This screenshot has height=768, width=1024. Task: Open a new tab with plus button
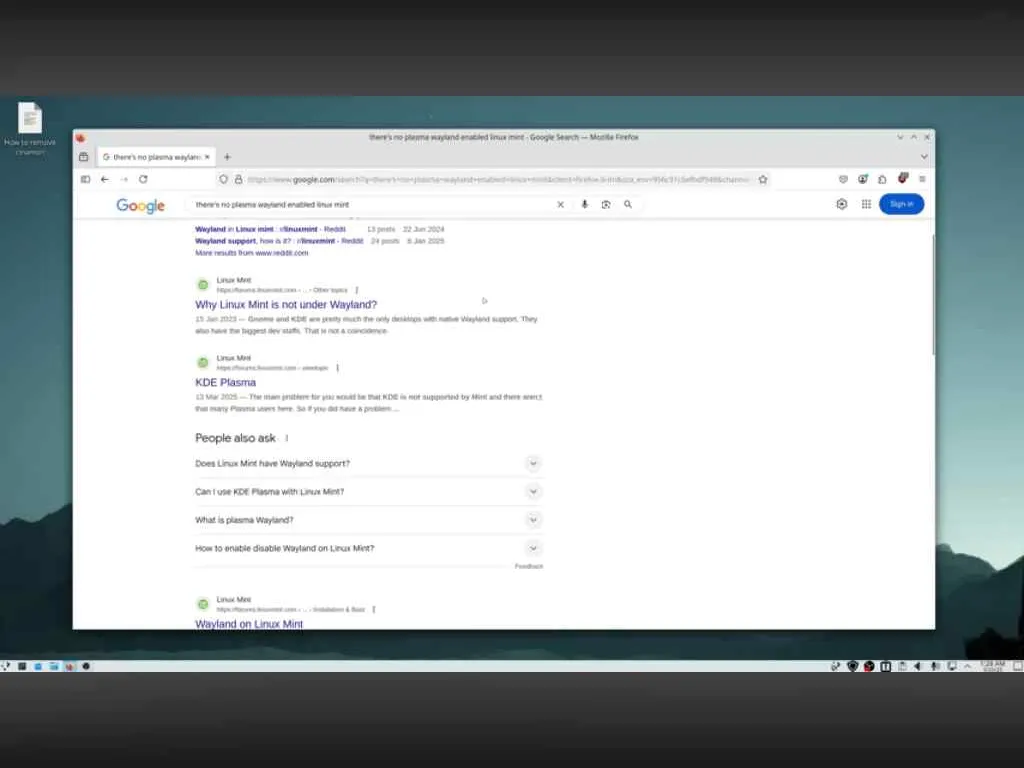pyautogui.click(x=227, y=157)
